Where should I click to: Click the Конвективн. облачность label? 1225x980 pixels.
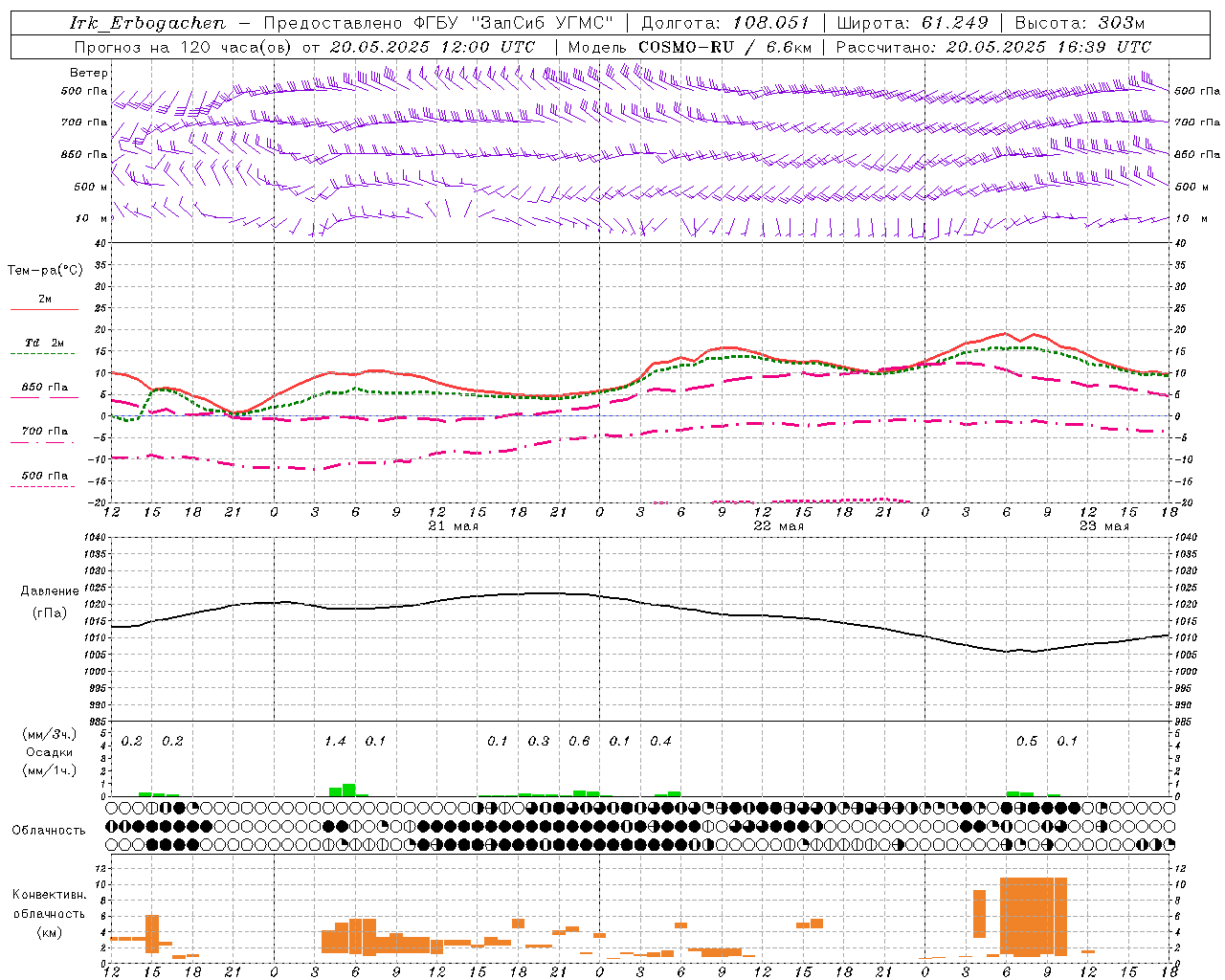49,903
